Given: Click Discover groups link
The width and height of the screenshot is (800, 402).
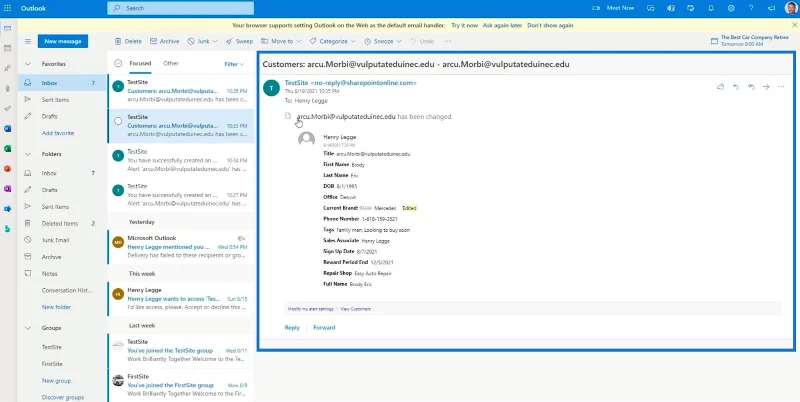Looking at the screenshot, I should coord(63,397).
